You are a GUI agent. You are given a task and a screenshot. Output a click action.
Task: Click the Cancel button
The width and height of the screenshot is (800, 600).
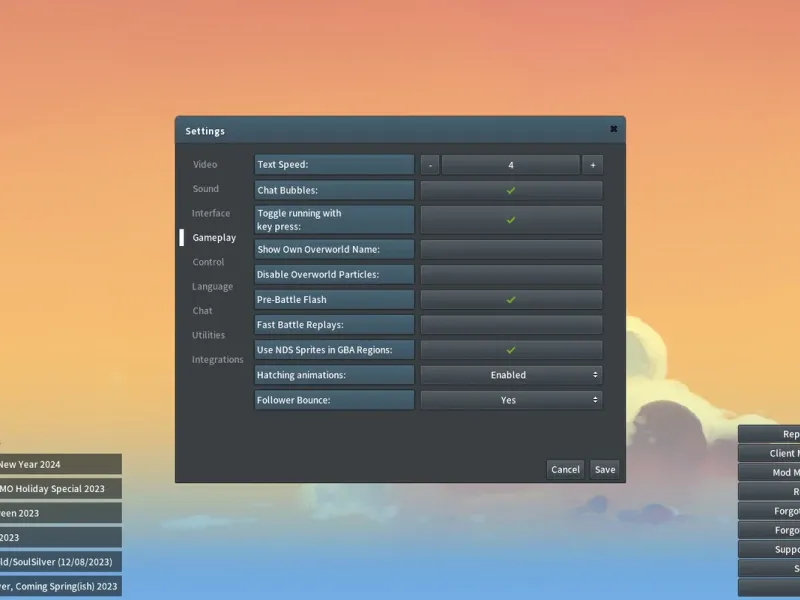pos(565,469)
